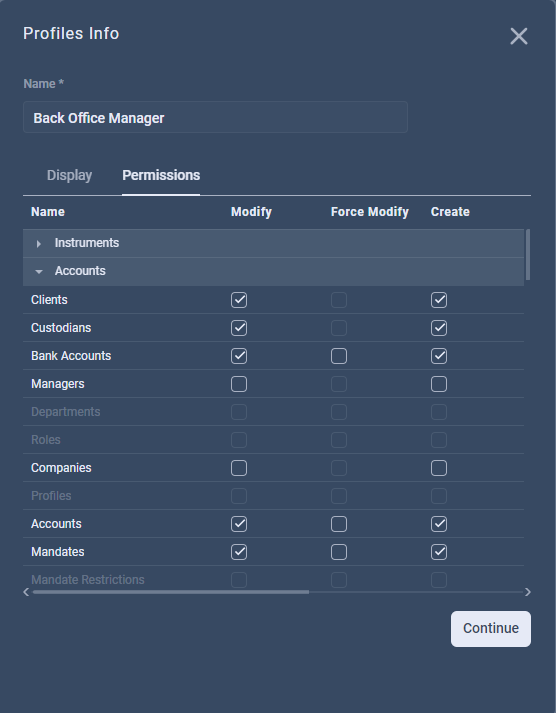
Task: Enable Force Modify for Bank Accounts
Action: [x=339, y=356]
